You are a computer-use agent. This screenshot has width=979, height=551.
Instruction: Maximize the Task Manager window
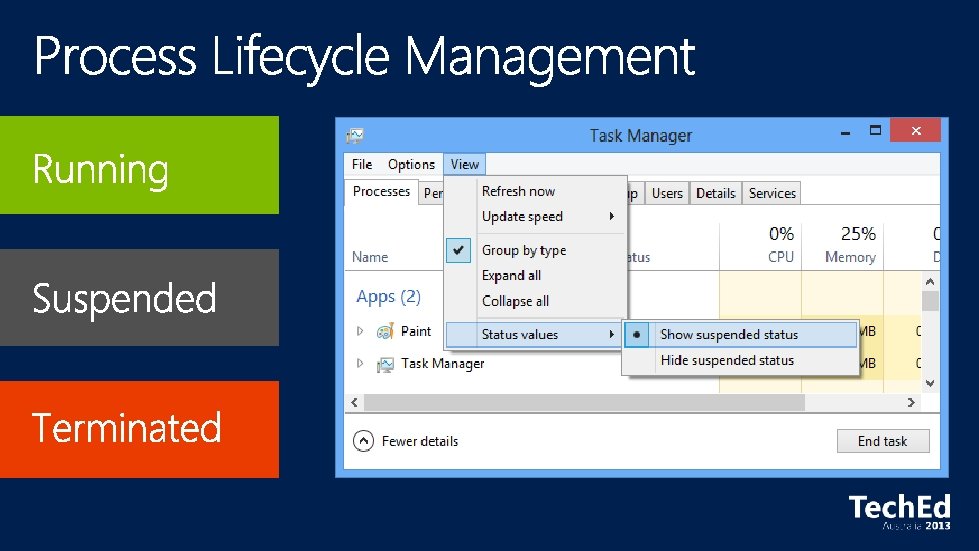pos(875,130)
